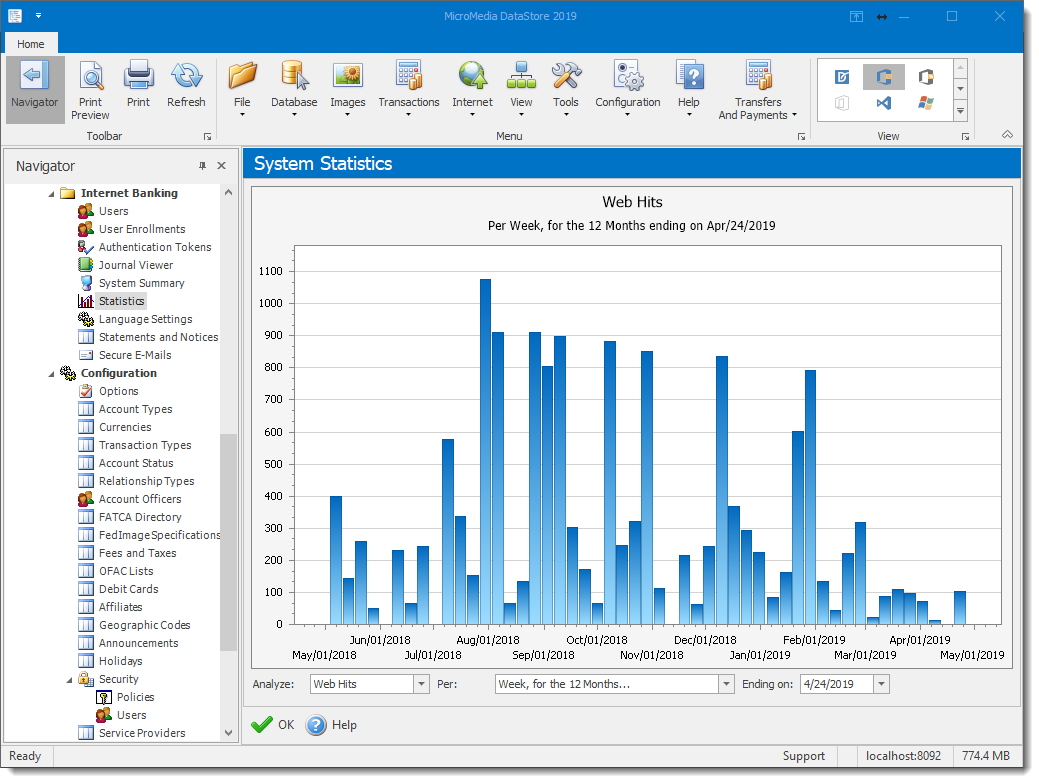Open Statements and Notices item
The width and height of the screenshot is (1039, 783).
(158, 337)
